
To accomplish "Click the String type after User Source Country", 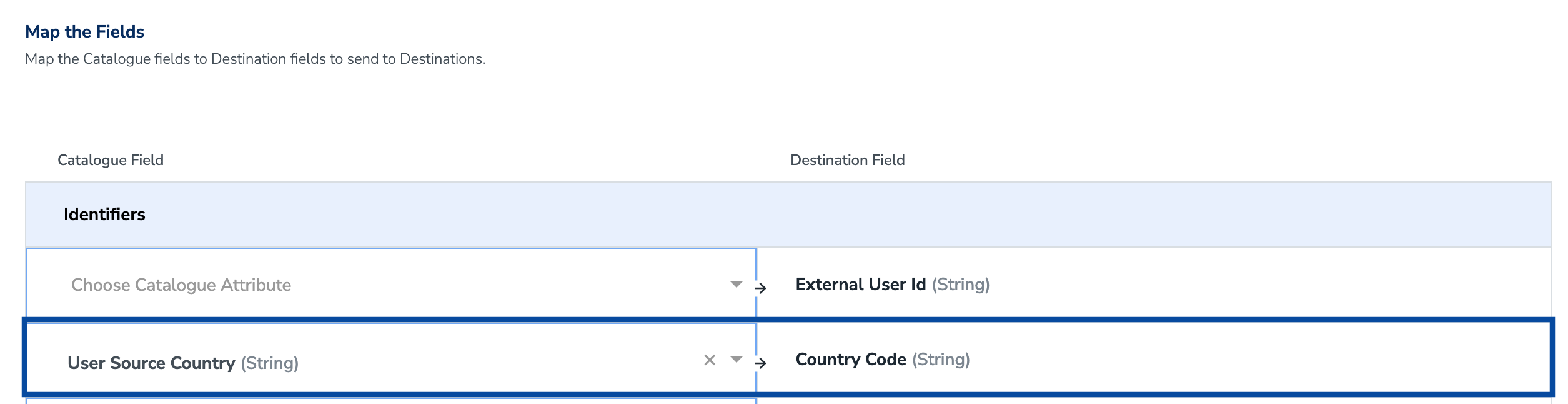I will coord(270,363).
